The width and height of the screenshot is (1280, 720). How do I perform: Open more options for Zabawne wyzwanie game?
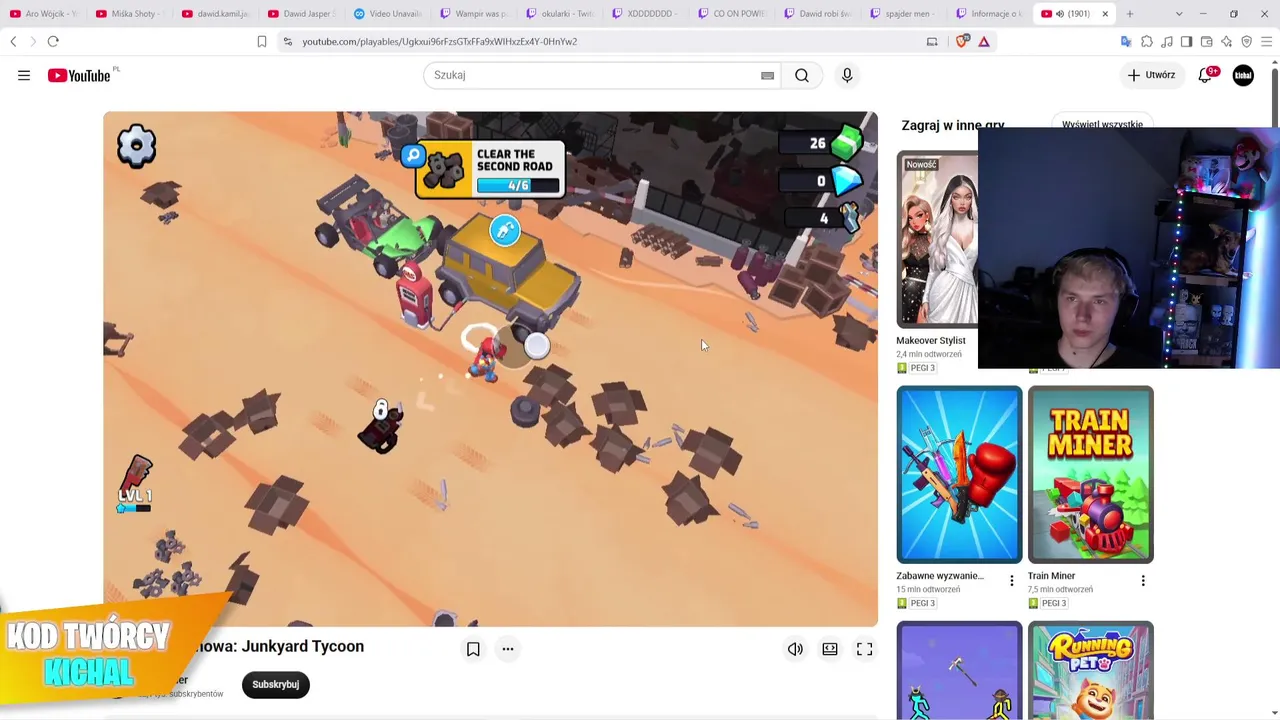pos(1011,580)
